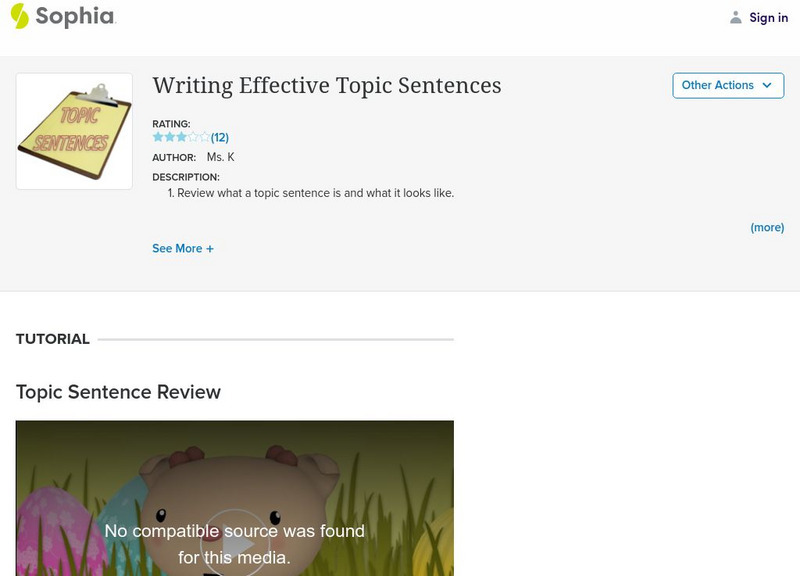Click the third rating star
The width and height of the screenshot is (800, 576).
(181, 137)
